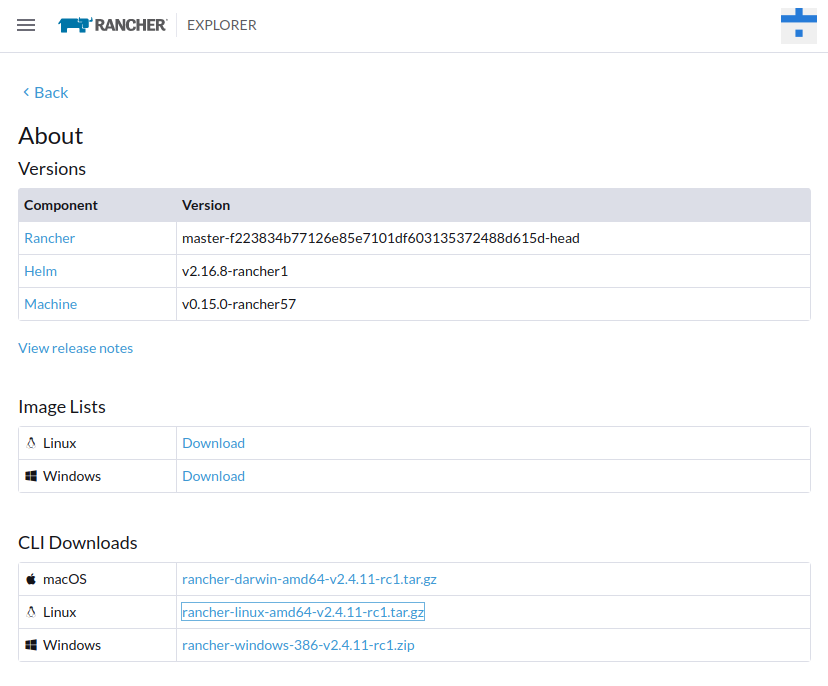
Task: Navigate using the Back link
Action: pos(44,92)
